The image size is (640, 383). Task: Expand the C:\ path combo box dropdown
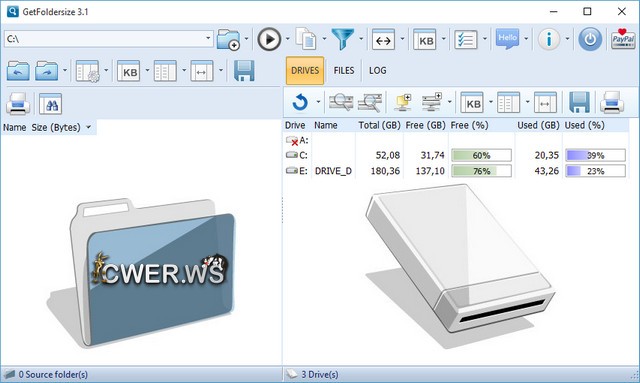click(x=208, y=39)
